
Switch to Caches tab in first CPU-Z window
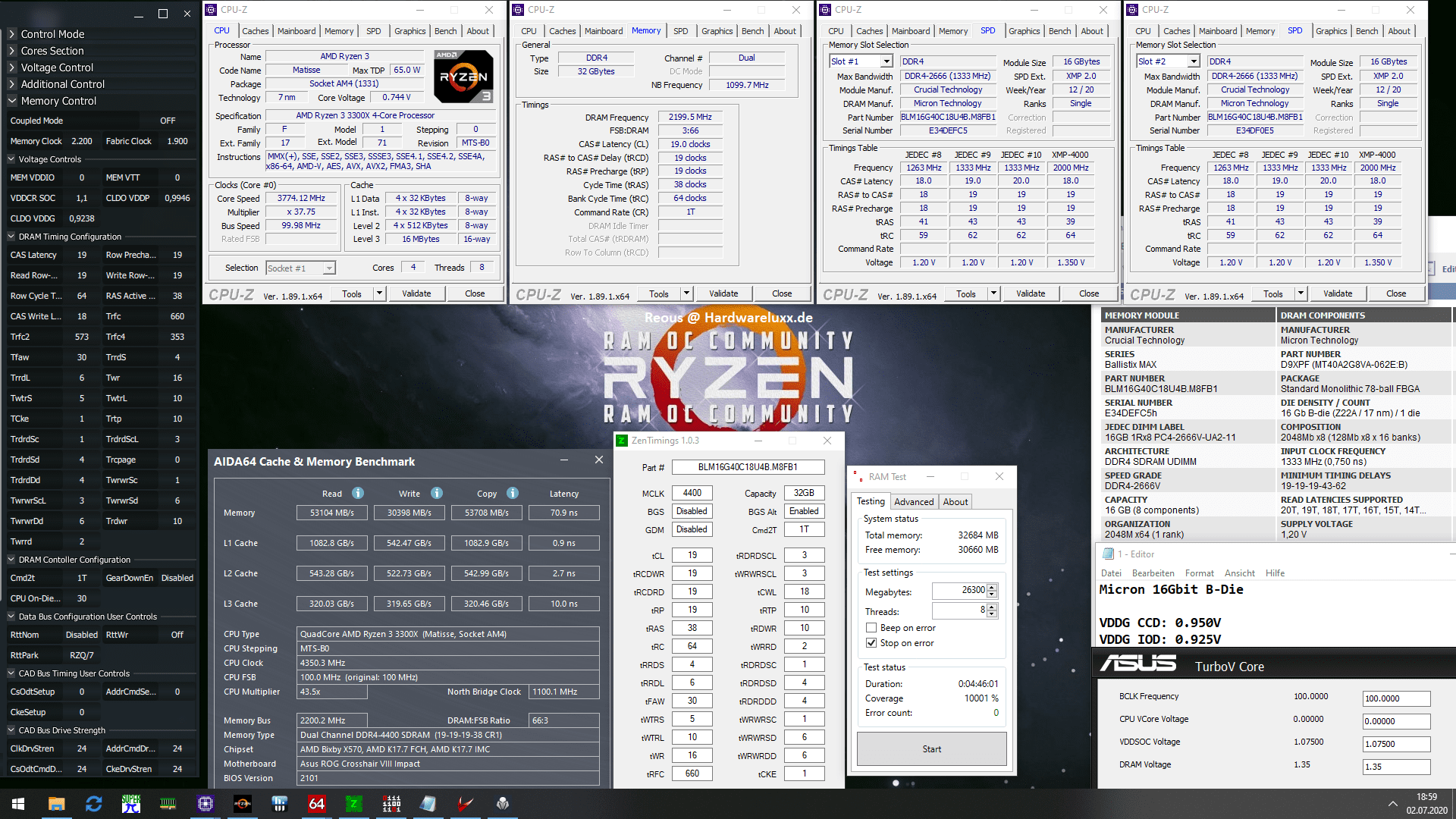pos(256,31)
